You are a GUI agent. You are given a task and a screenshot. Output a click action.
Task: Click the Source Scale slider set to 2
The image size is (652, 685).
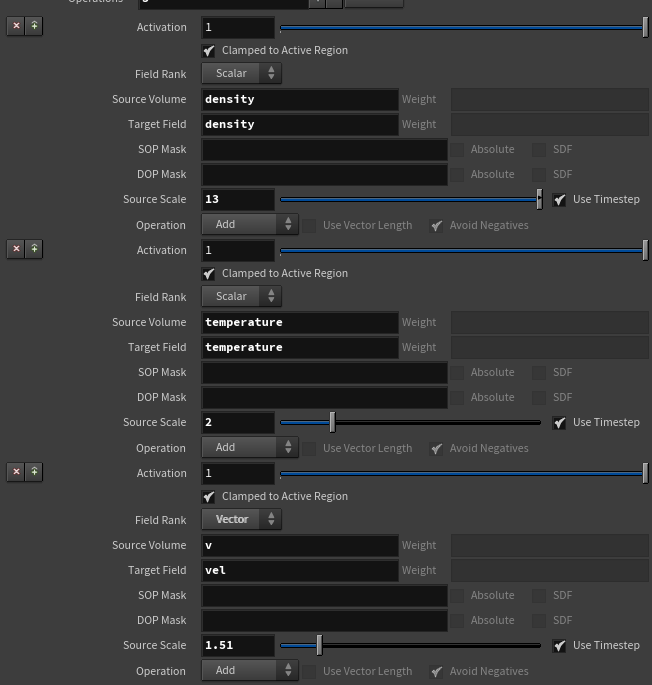coord(411,422)
